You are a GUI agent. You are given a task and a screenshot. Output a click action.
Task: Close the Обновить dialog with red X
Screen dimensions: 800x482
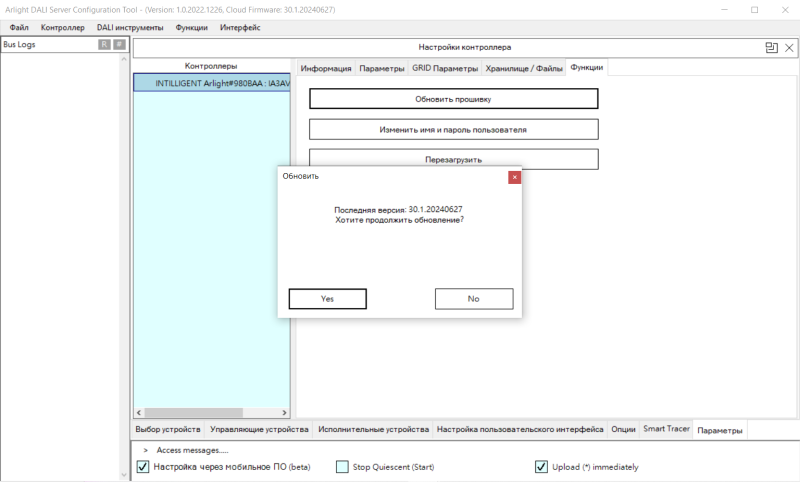tap(514, 177)
